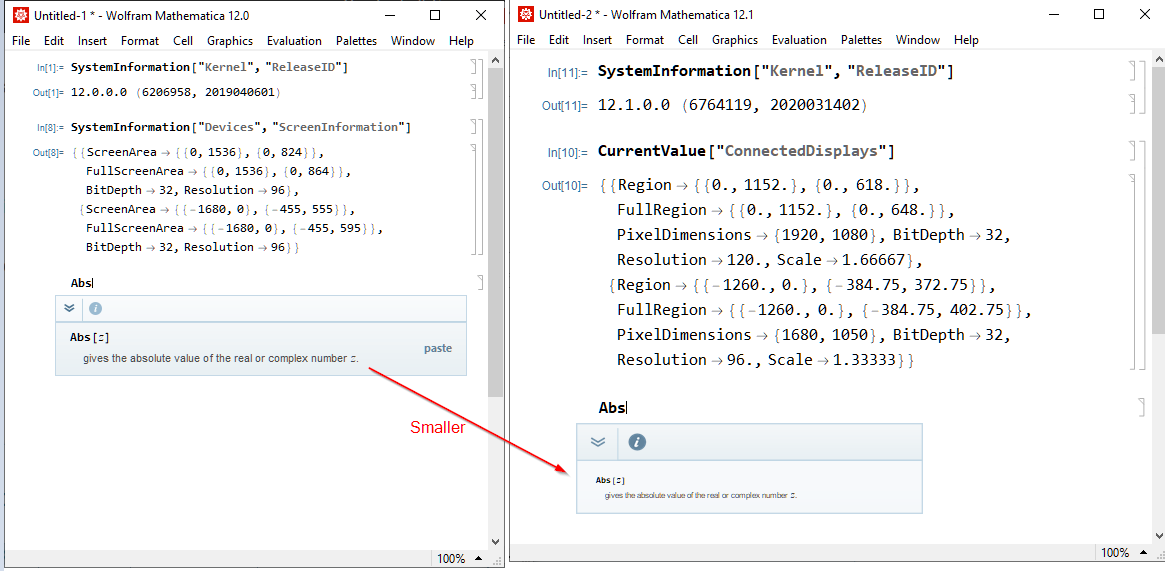Click CurrentValue ConnectedDisplays input line
The image size is (1165, 571).
click(746, 151)
